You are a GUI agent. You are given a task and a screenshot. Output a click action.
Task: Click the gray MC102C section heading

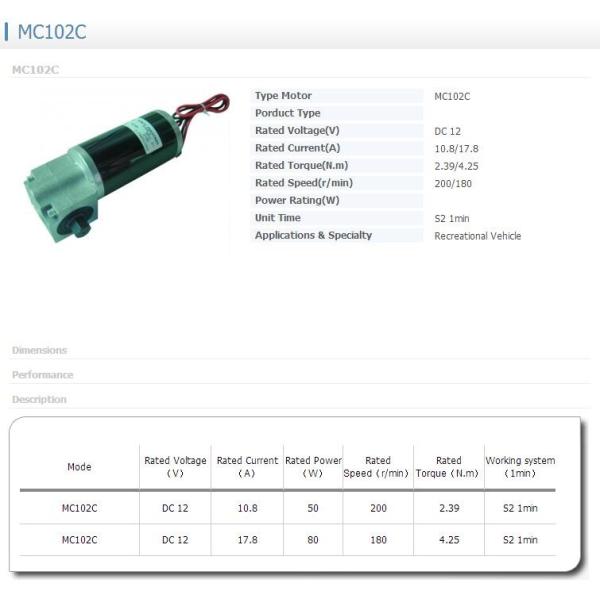coord(36,70)
